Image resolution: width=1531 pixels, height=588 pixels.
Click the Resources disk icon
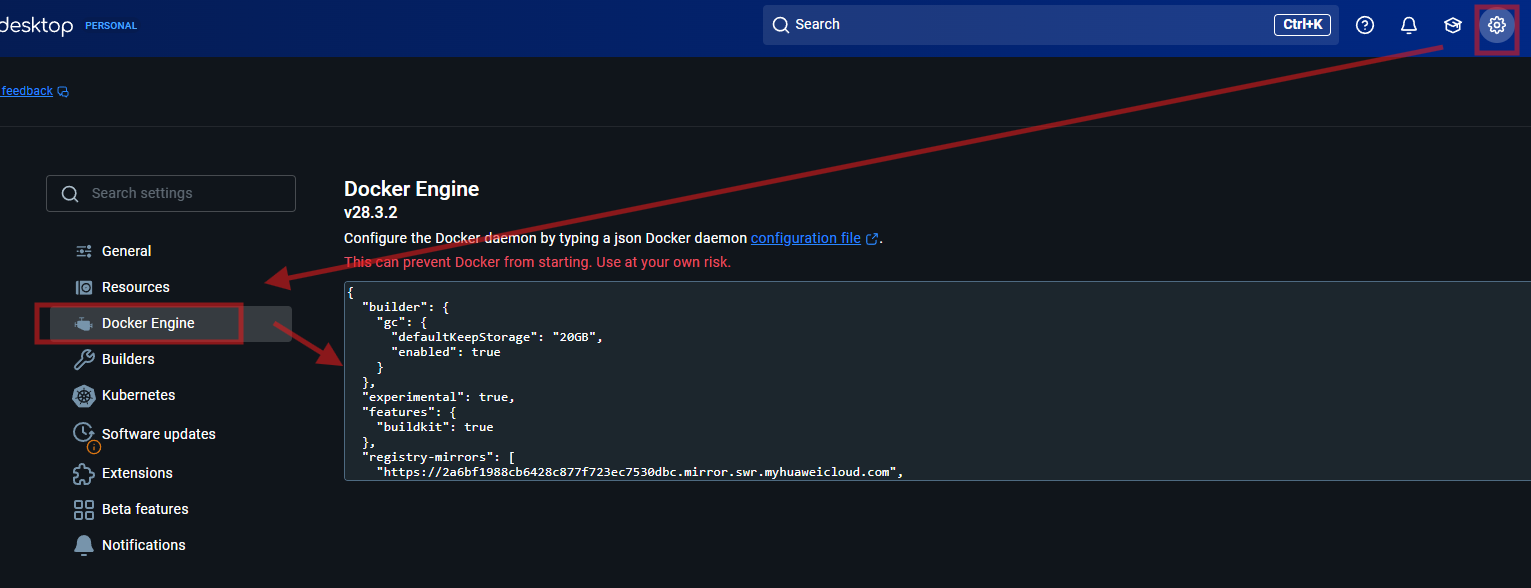click(84, 287)
